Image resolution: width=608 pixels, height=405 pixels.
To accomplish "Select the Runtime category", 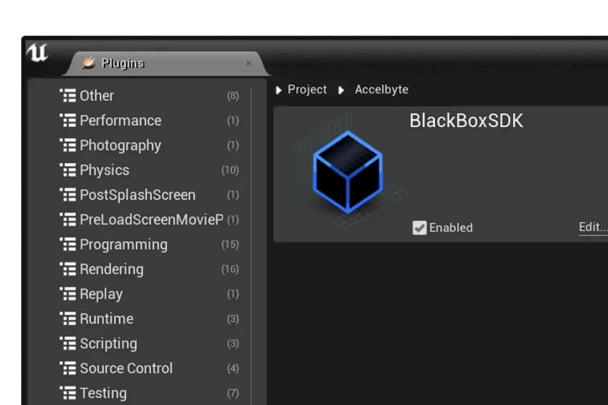I will click(149, 319).
